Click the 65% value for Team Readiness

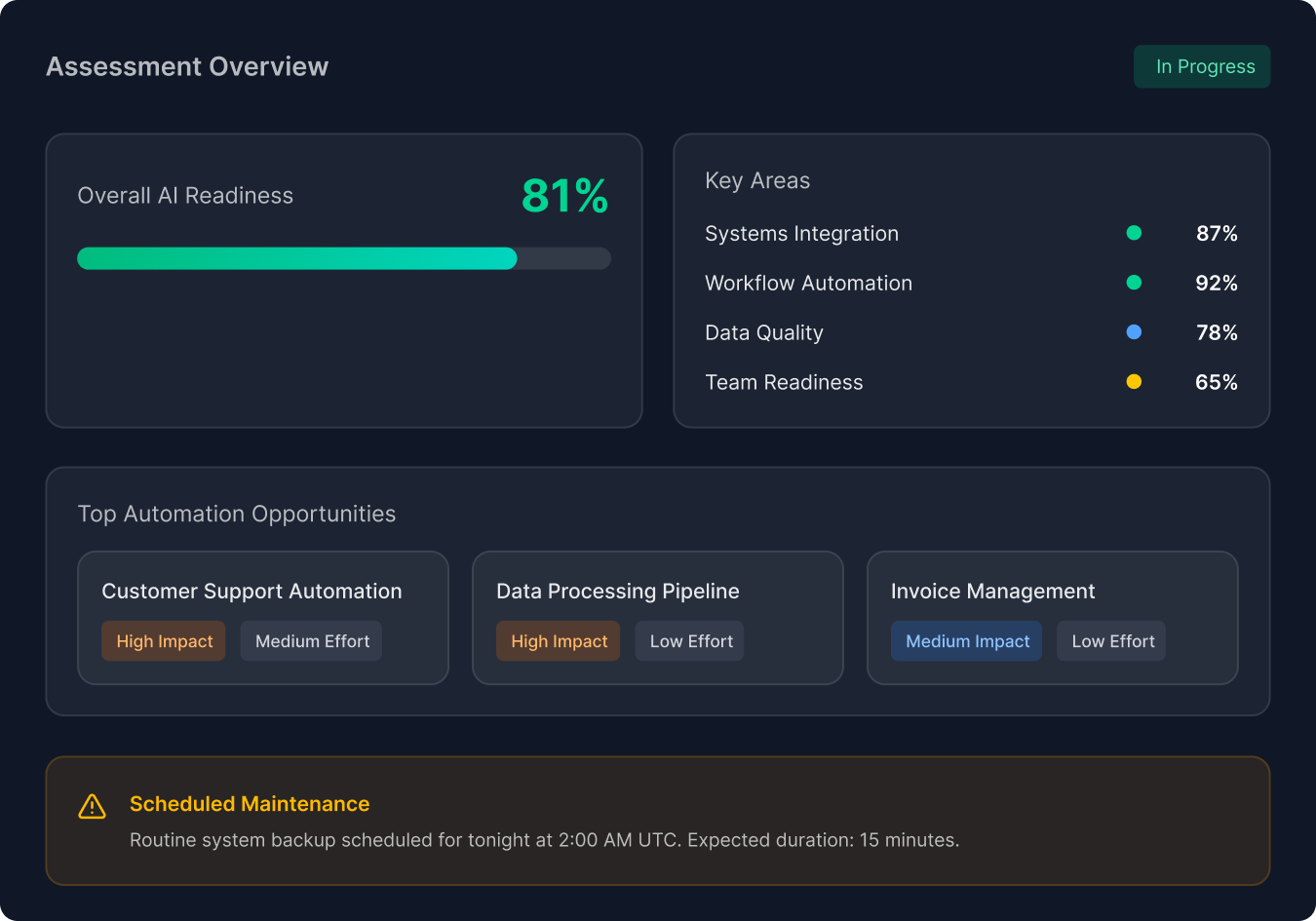tap(1216, 382)
